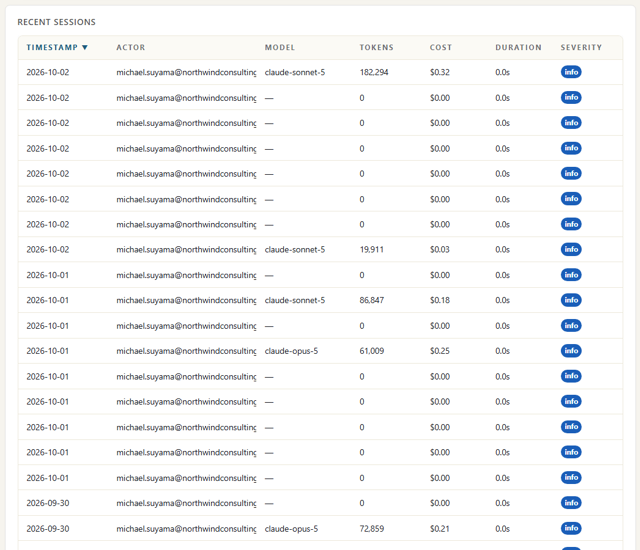Viewport: 640px width, 550px height.
Task: Click the Recent Sessions heading
Action: click(x=56, y=22)
